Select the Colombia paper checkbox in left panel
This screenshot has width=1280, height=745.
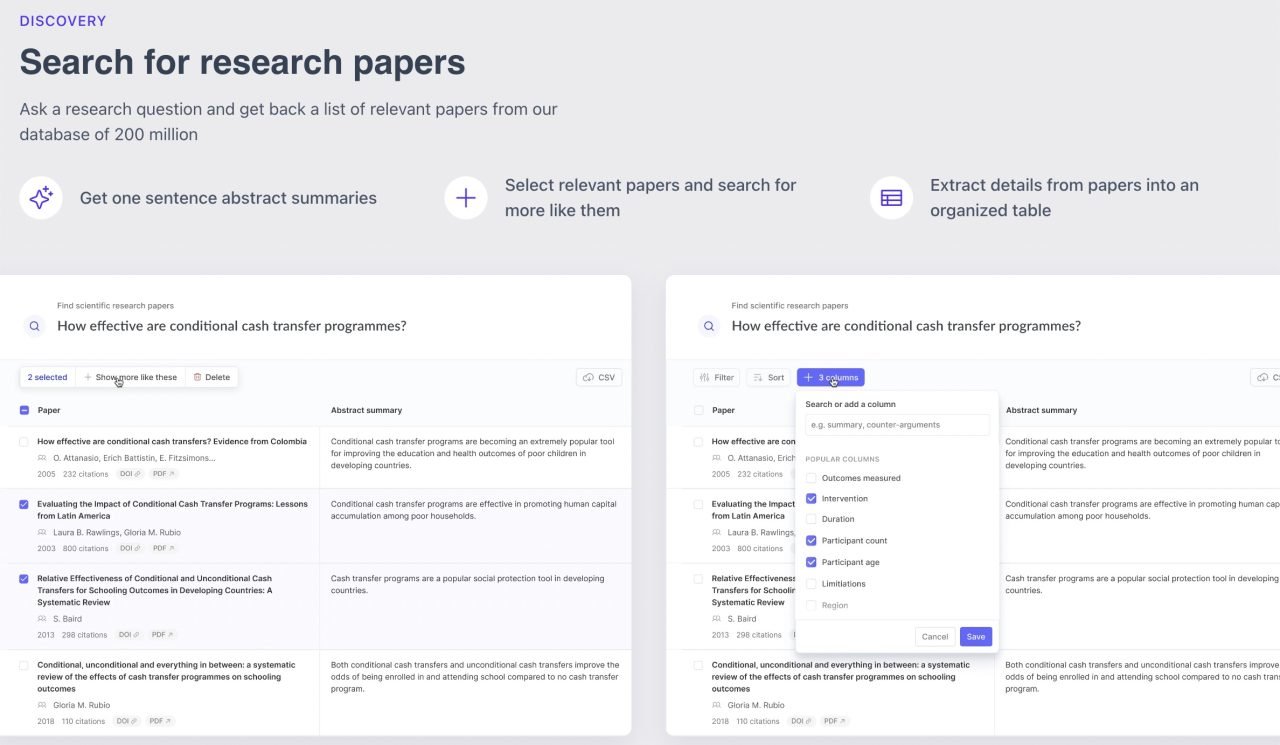coord(24,441)
